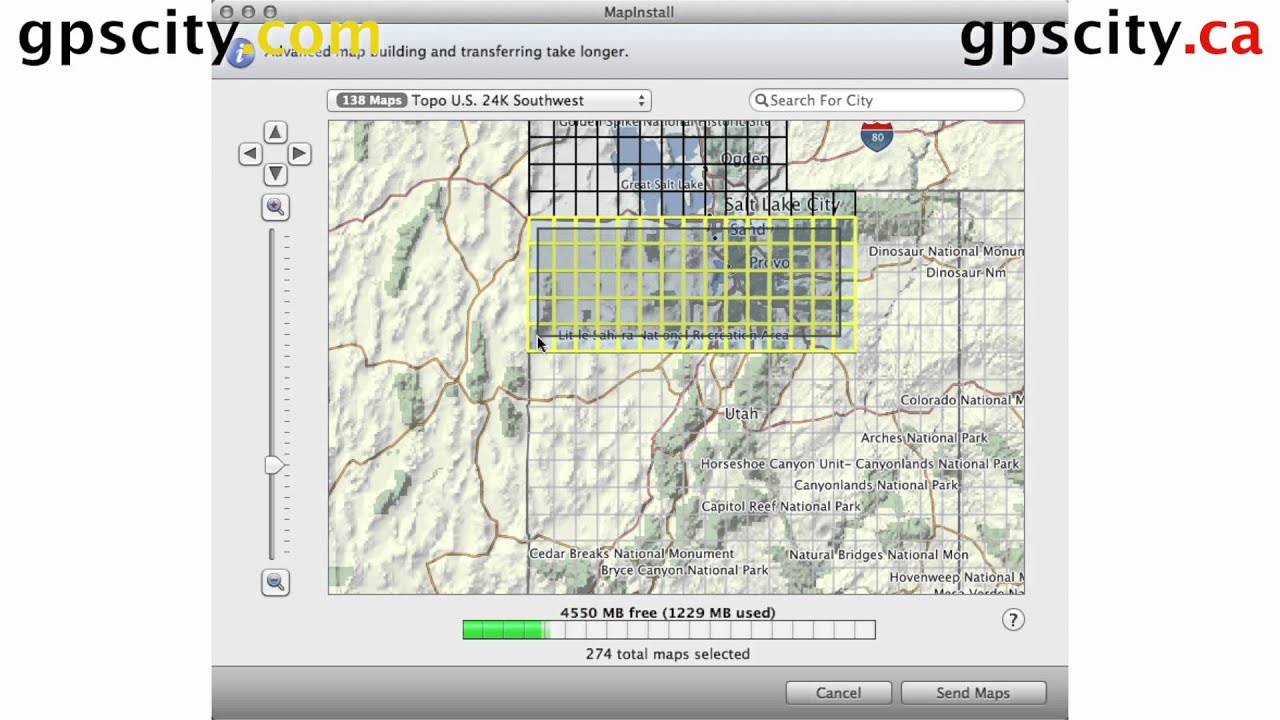Viewport: 1280px width, 720px height.
Task: Click the Sand label on the map
Action: point(747,230)
